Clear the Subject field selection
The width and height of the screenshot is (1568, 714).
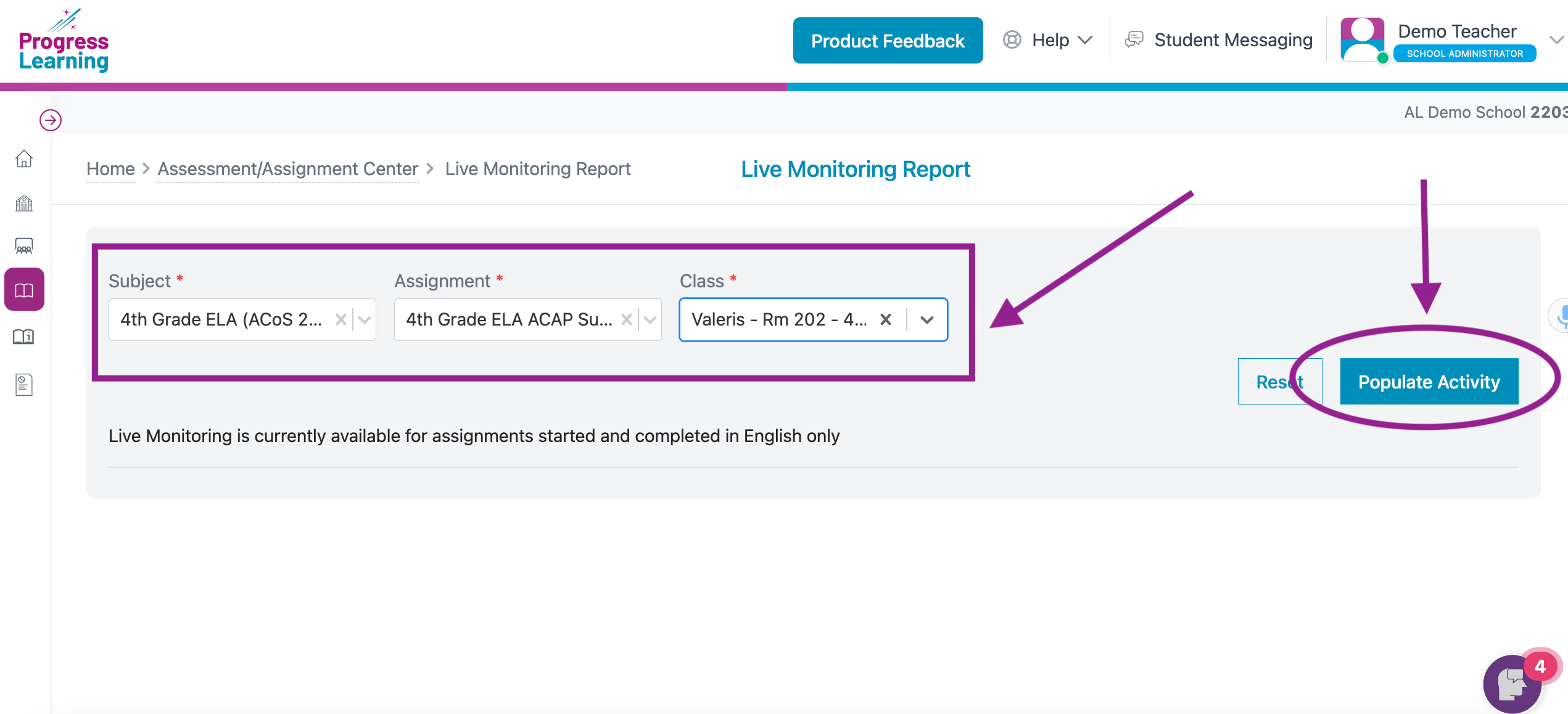[x=340, y=319]
